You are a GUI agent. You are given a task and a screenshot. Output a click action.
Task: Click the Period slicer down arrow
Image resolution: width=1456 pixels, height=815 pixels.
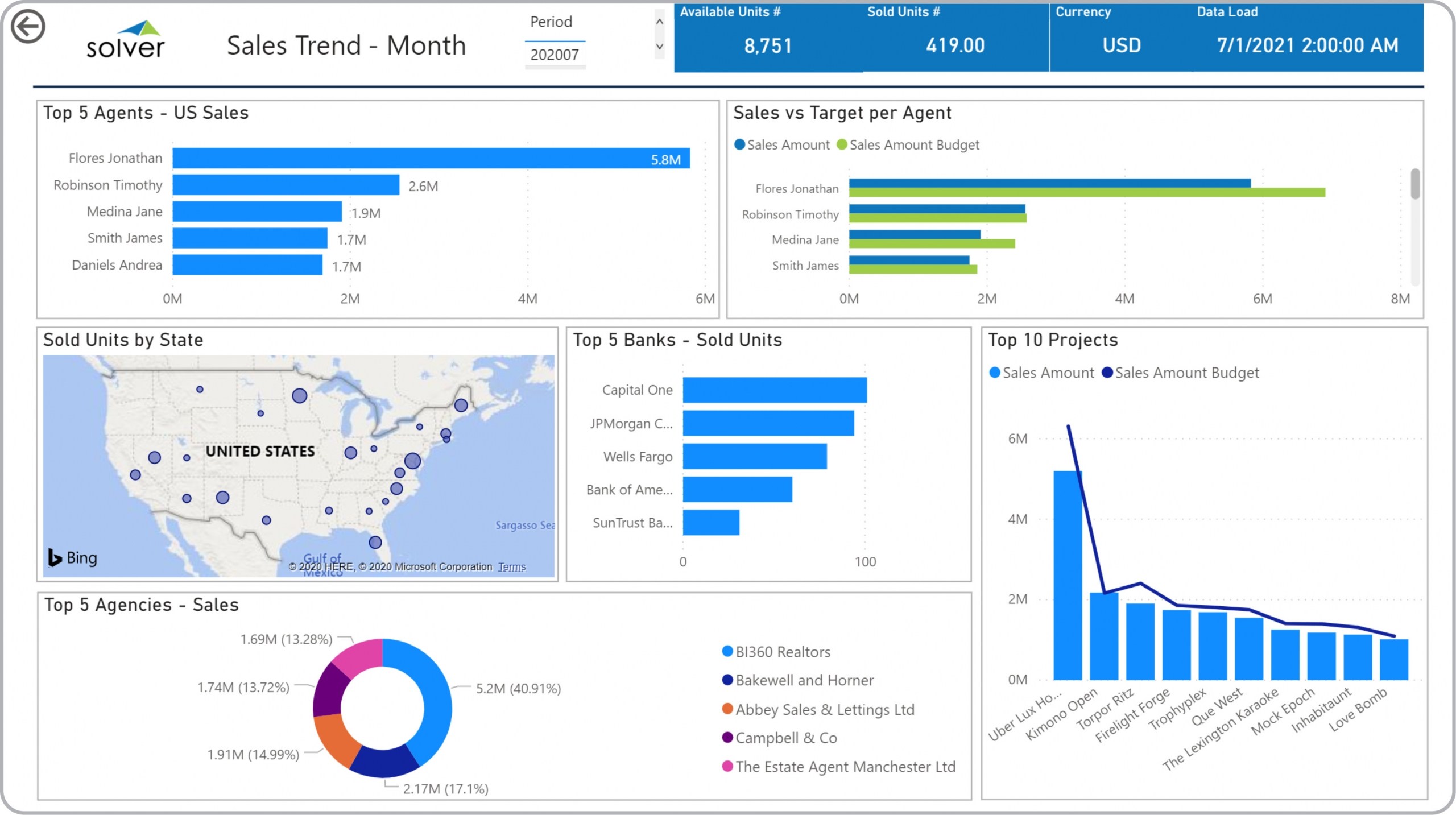(659, 47)
